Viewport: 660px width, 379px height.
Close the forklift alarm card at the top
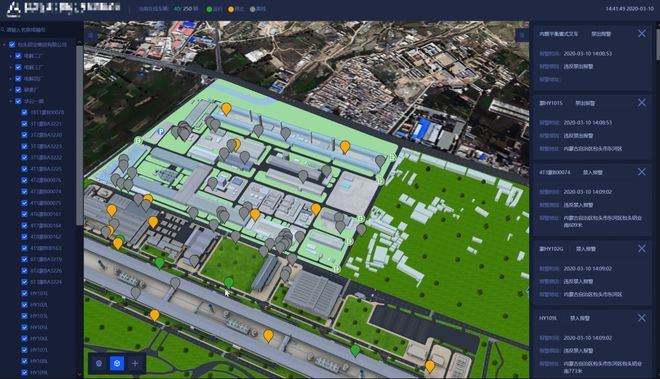pos(642,33)
